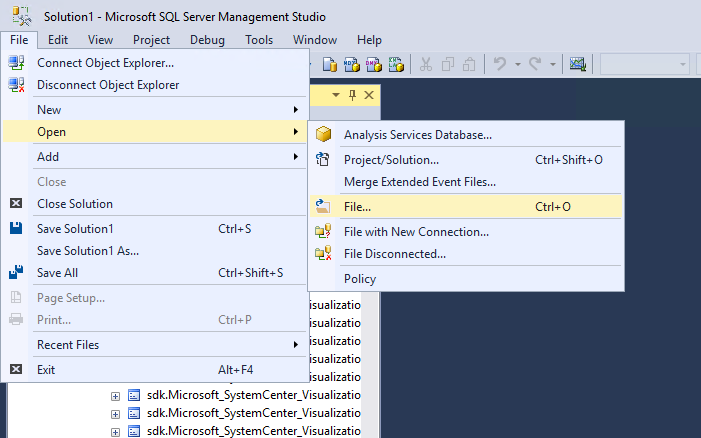701x438 pixels.
Task: Close the docked Object Explorer panel
Action: [368, 95]
